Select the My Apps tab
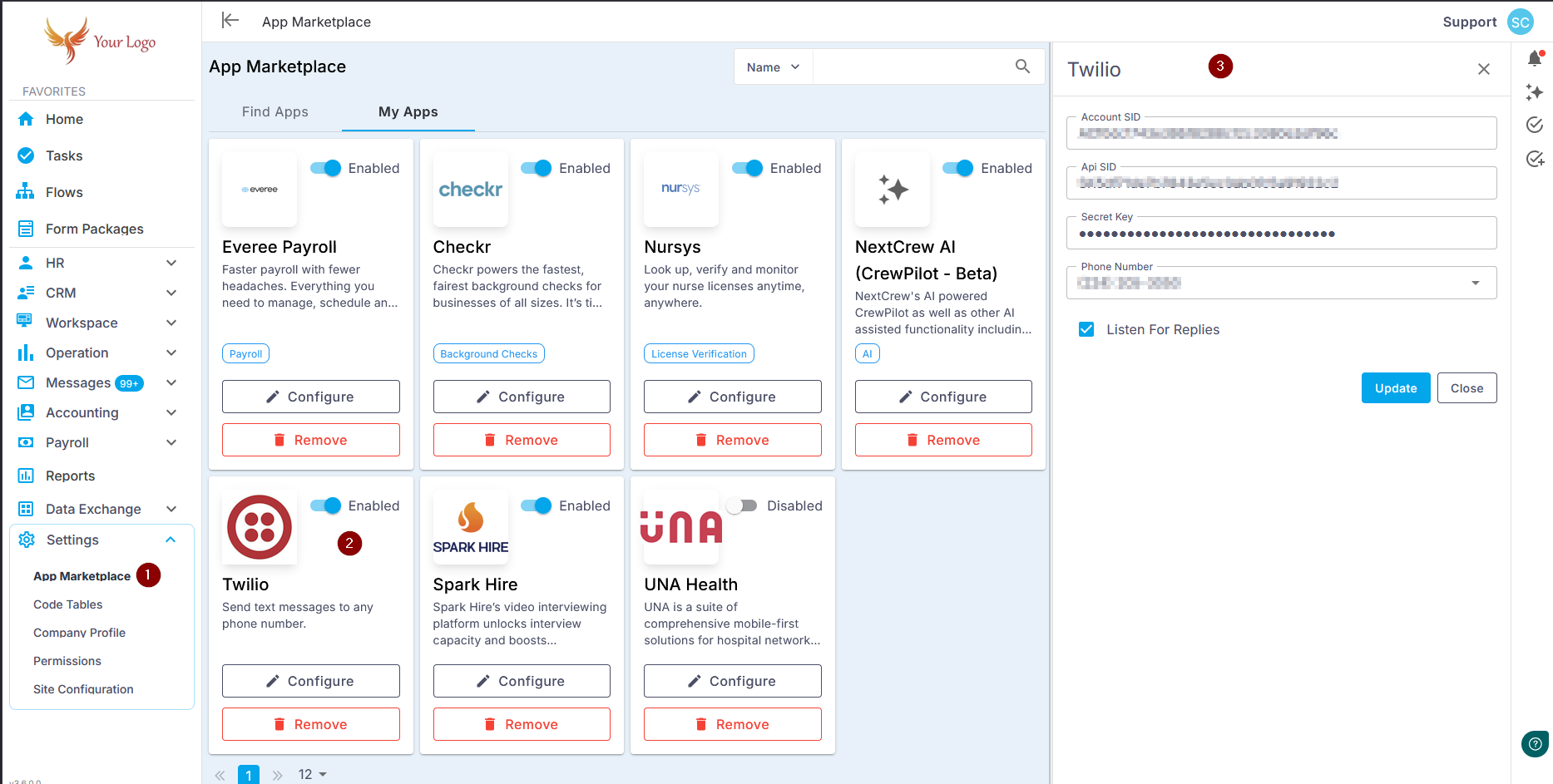The width and height of the screenshot is (1553, 784). coord(408,111)
